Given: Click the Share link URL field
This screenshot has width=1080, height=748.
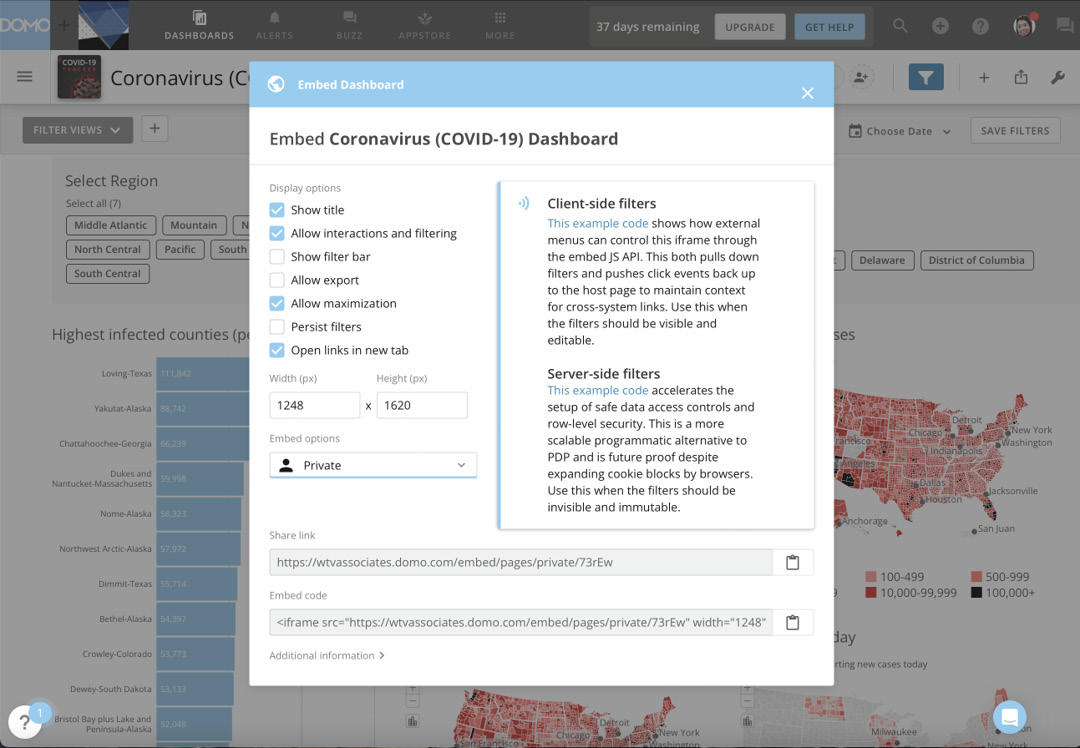Looking at the screenshot, I should [x=521, y=562].
